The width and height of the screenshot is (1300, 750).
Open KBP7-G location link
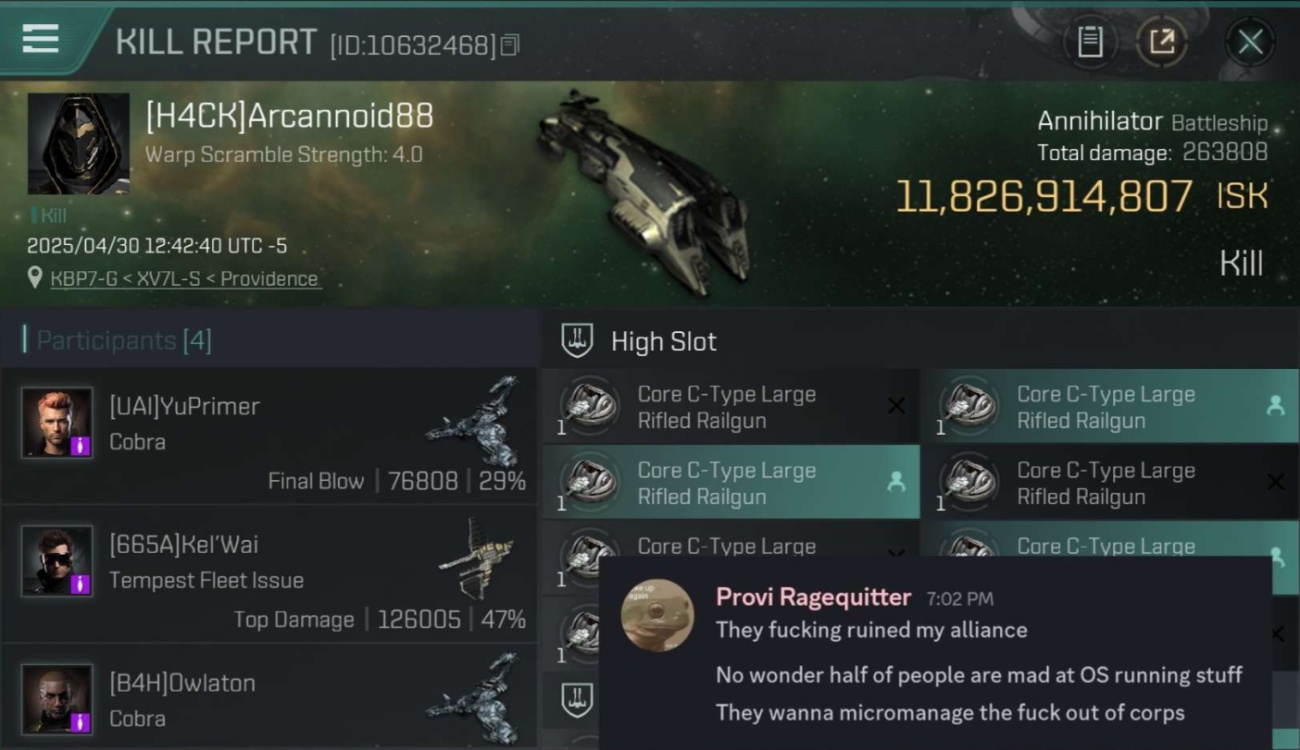pos(186,279)
